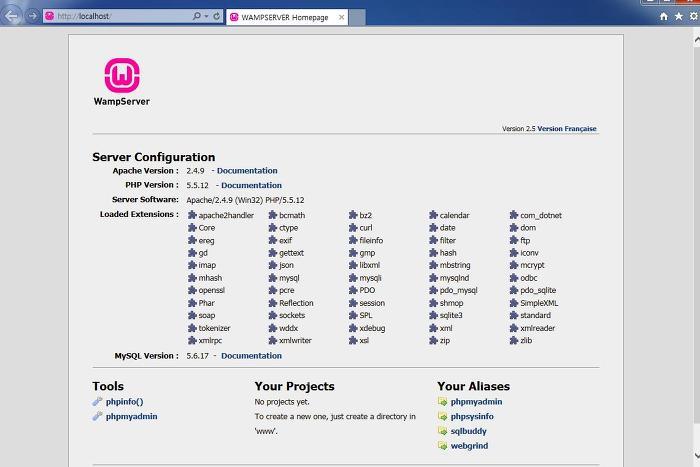Select the 'mcrypt' extension text
700x467 pixels.
[532, 265]
